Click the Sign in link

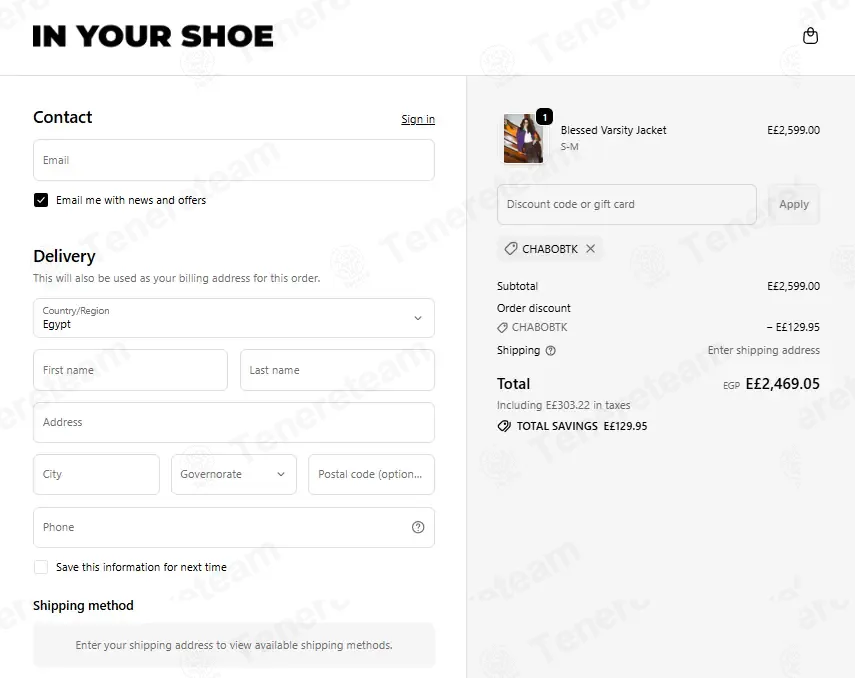(x=418, y=119)
